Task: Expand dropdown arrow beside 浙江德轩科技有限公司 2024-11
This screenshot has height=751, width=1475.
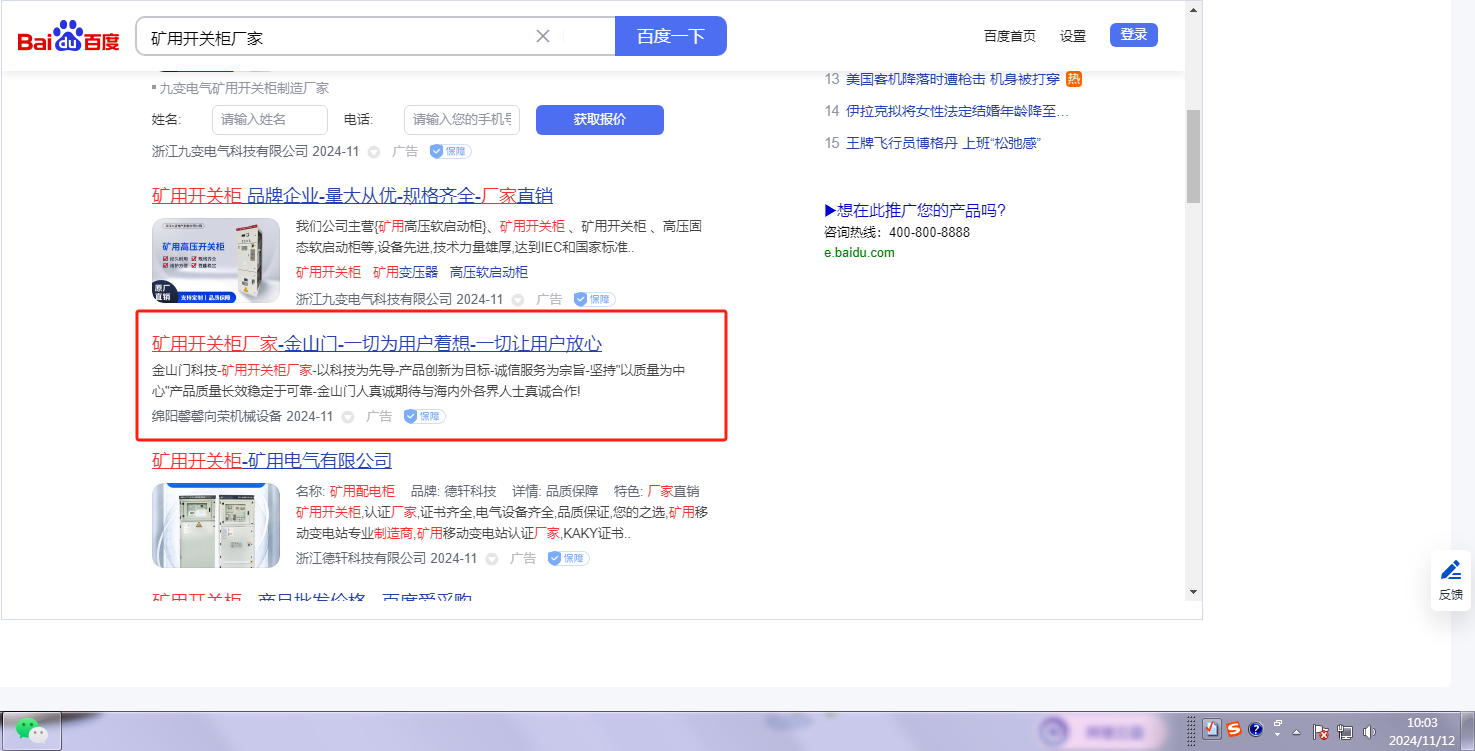Action: (492, 559)
